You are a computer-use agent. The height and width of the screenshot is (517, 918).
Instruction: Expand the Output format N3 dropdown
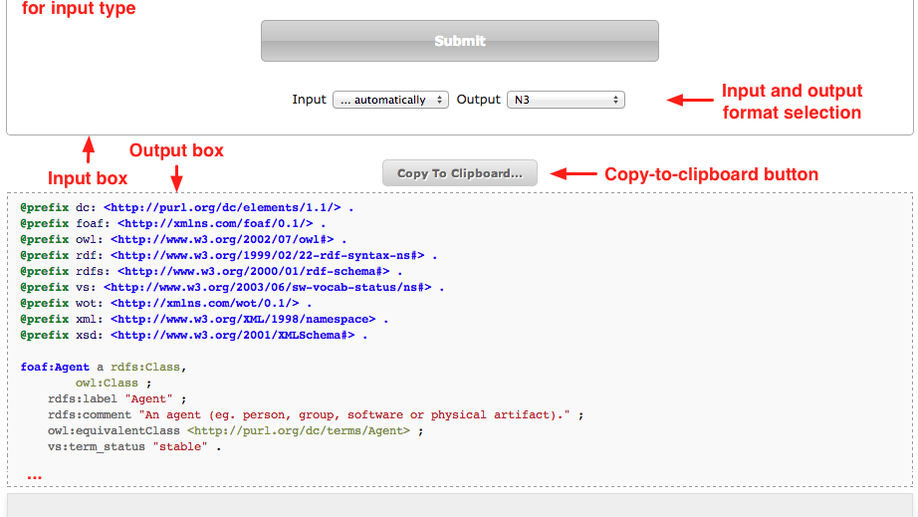(566, 100)
